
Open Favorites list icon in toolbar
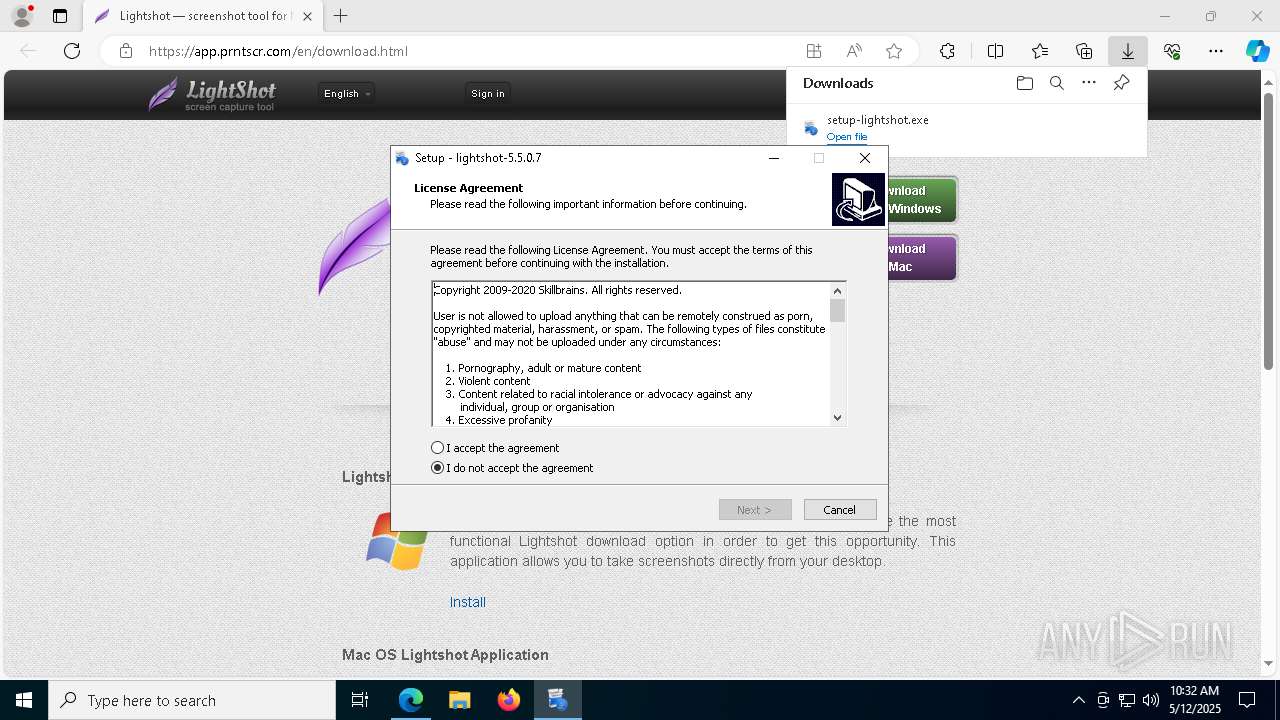point(1040,51)
